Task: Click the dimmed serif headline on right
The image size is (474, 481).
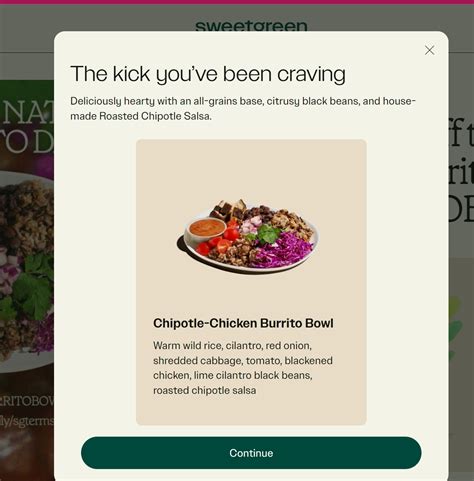Action: [461, 173]
